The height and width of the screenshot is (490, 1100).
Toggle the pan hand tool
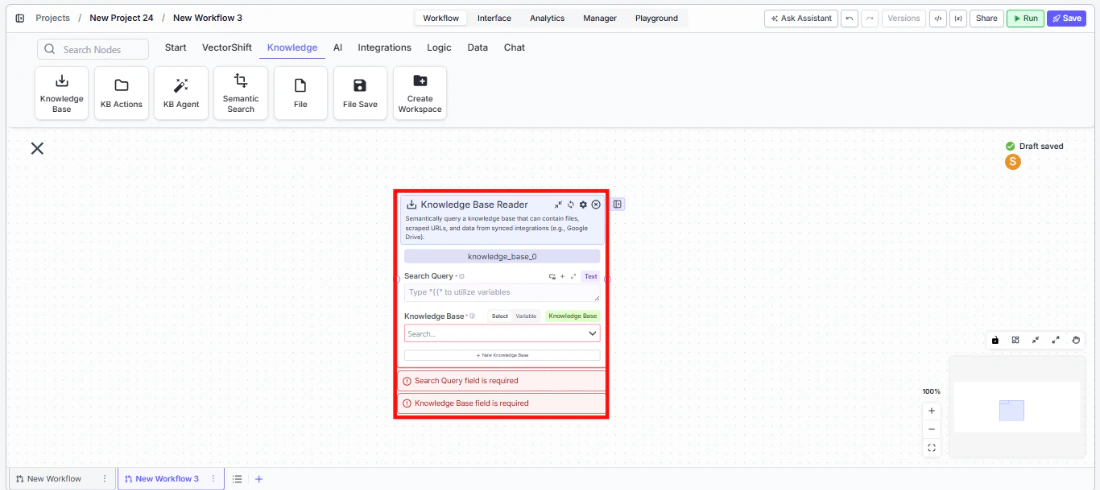click(1077, 340)
